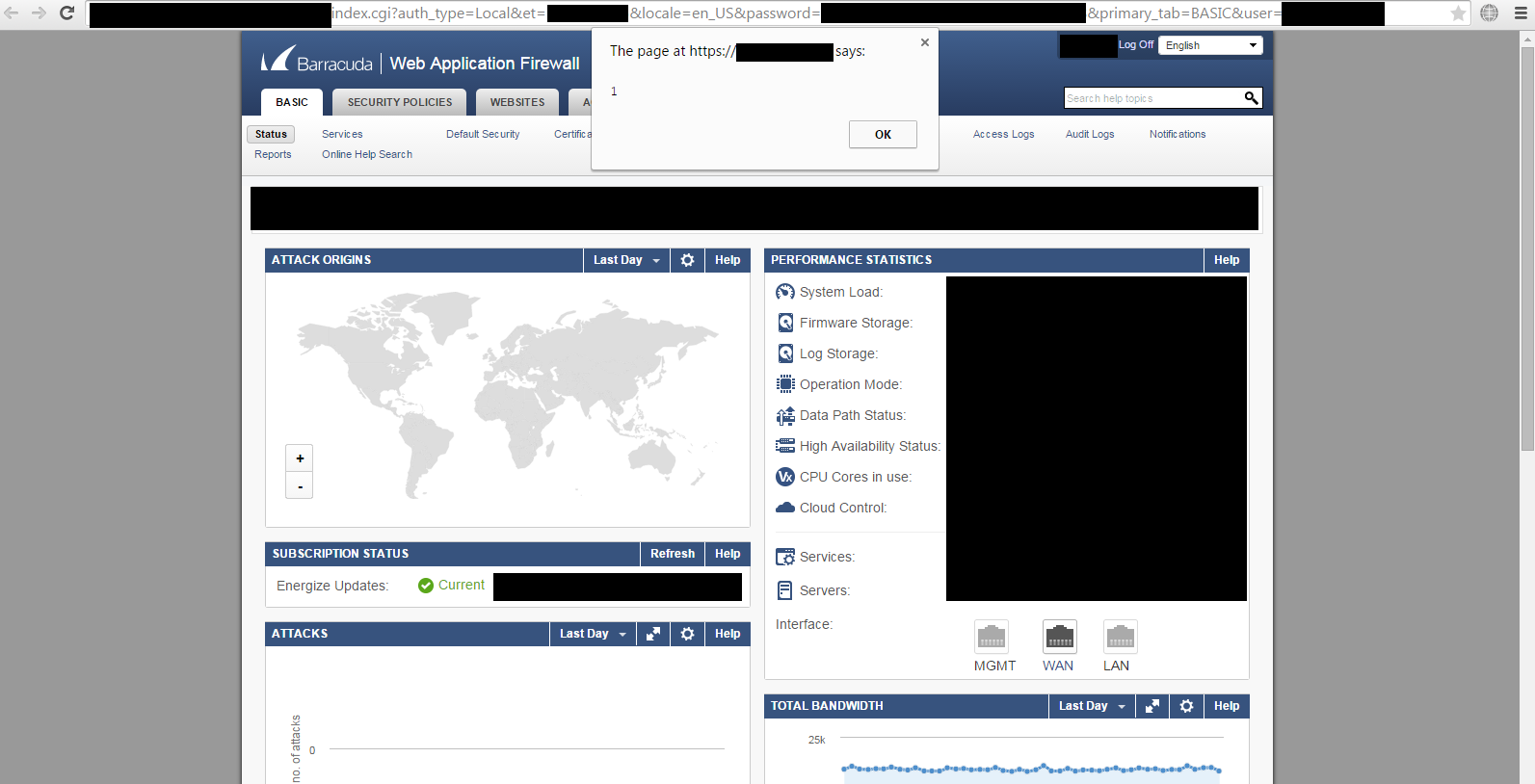Expand the Attacks panel chart
This screenshot has width=1535, height=784.
point(653,634)
